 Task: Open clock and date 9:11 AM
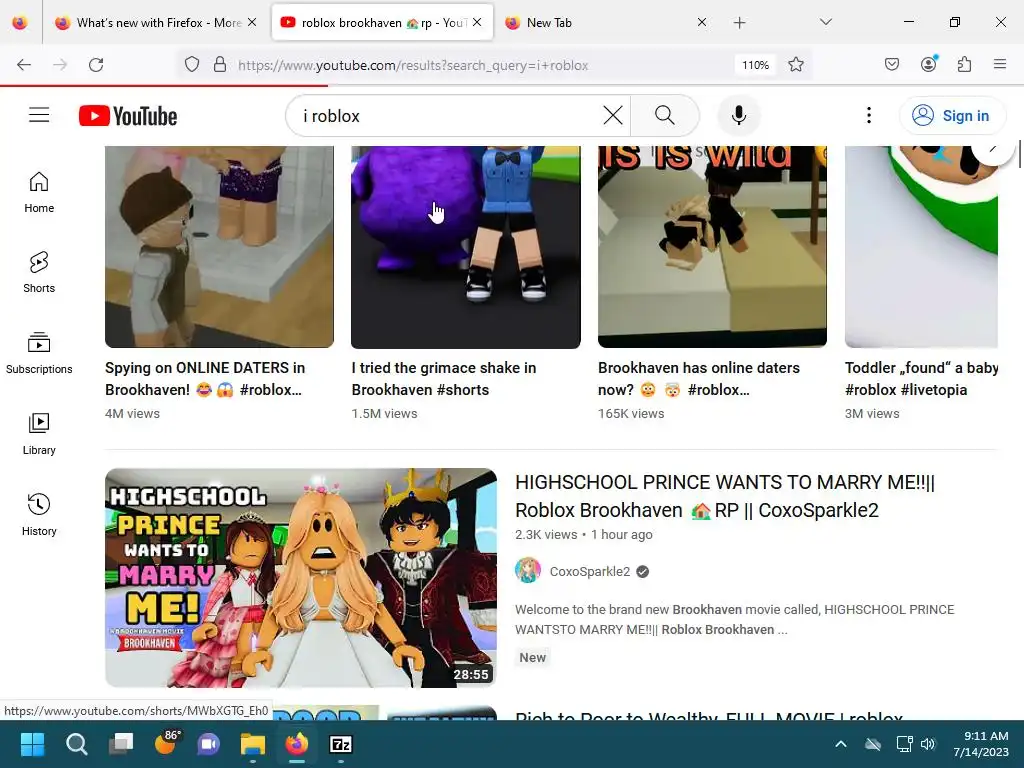tap(980, 744)
